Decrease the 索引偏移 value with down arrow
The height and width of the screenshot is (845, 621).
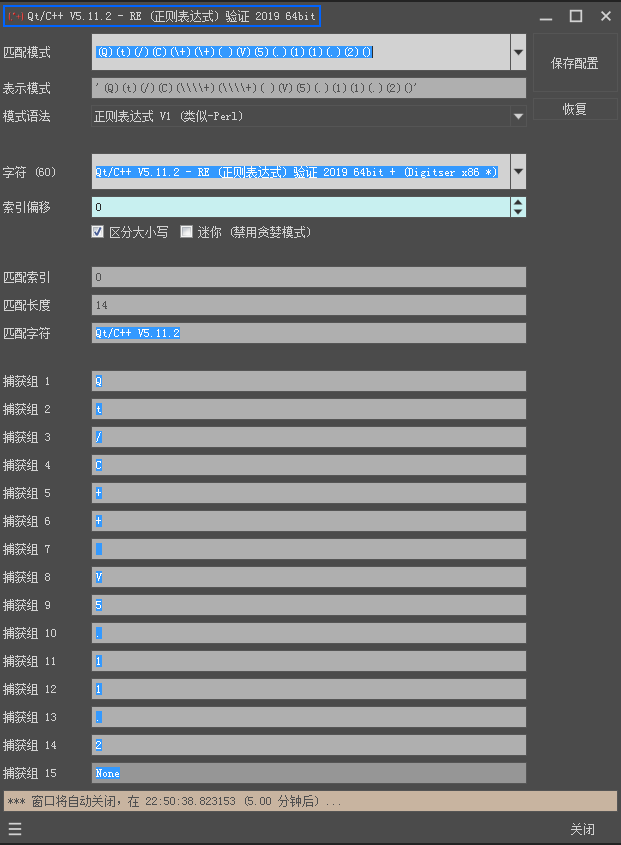pyautogui.click(x=518, y=212)
